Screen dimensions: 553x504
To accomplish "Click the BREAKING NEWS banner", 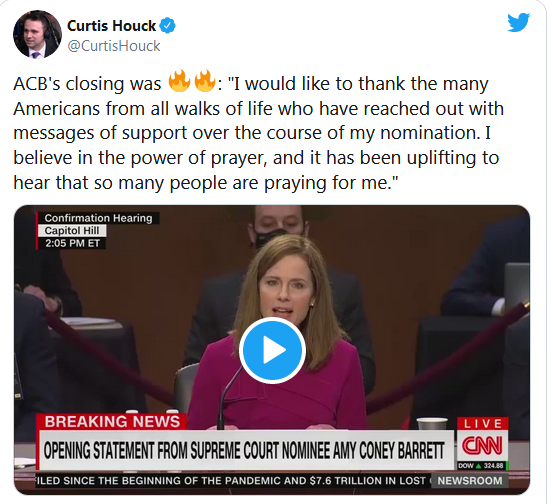I will pos(112,422).
